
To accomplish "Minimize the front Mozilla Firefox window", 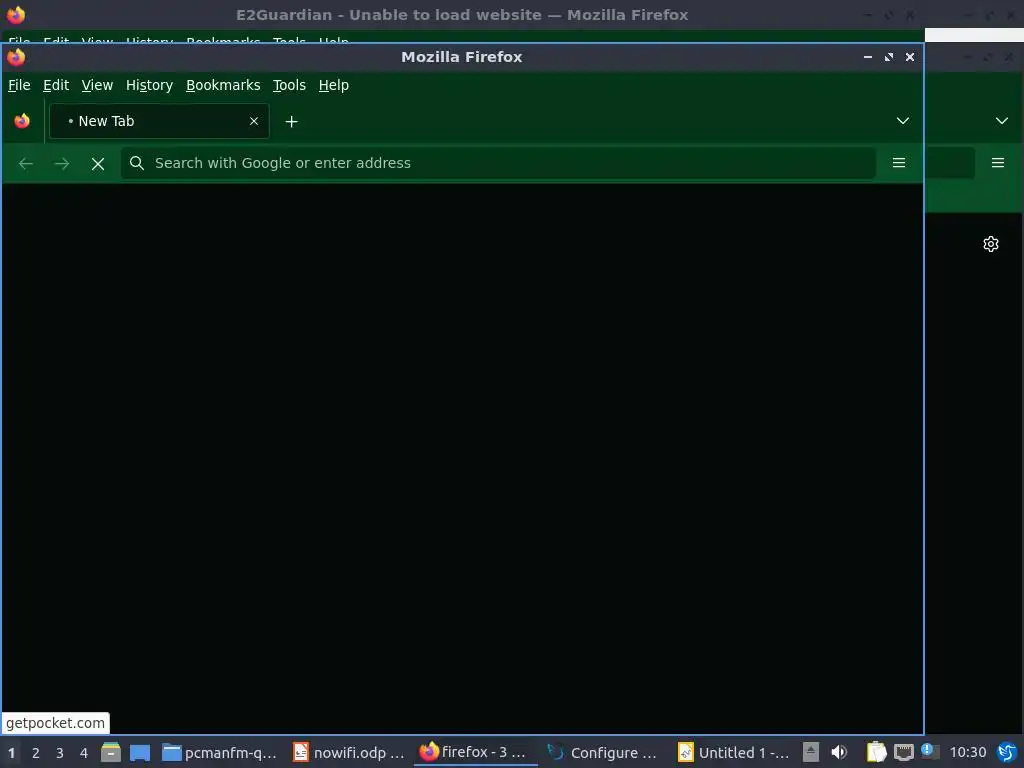I will click(868, 57).
